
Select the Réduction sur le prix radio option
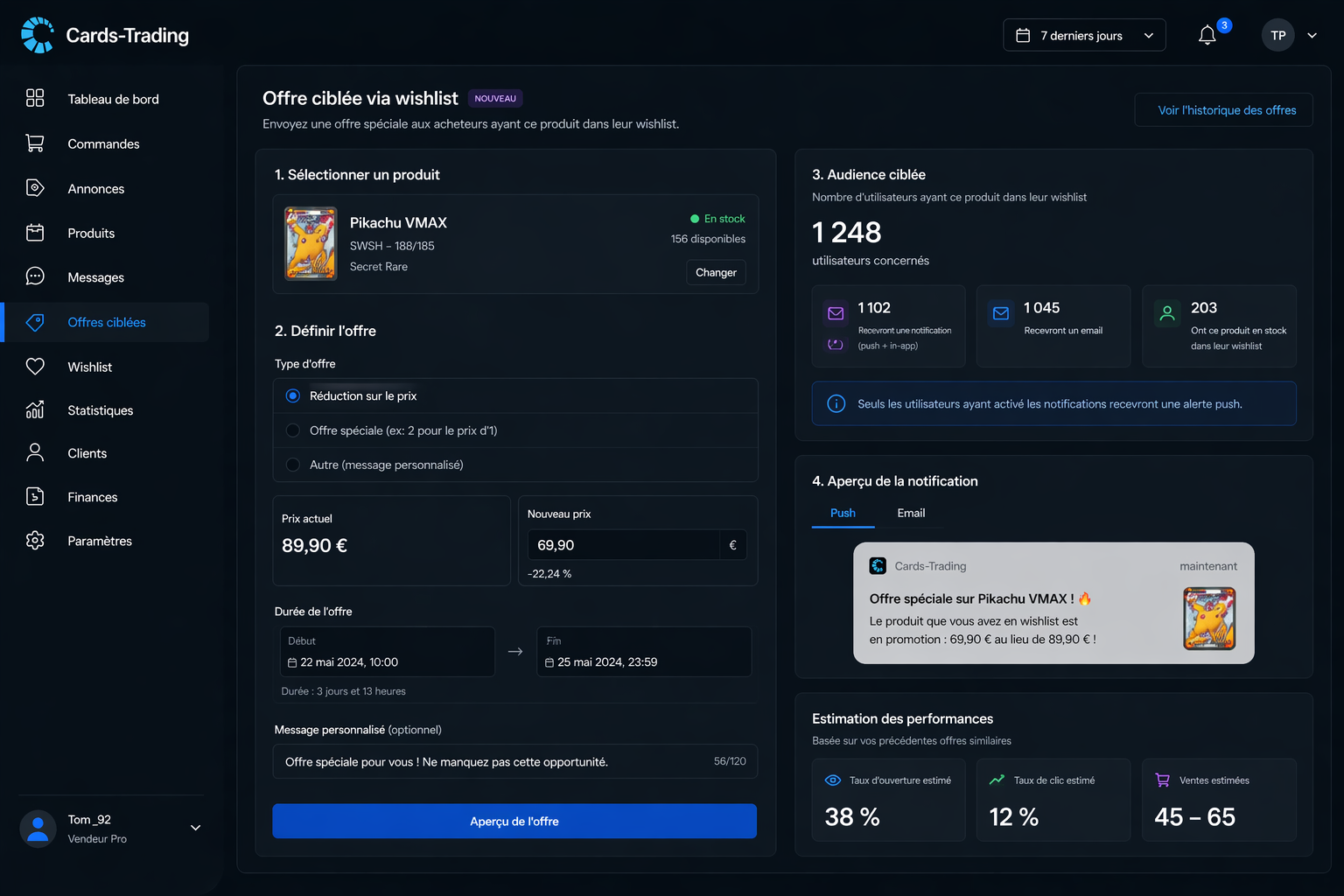[x=515, y=395]
